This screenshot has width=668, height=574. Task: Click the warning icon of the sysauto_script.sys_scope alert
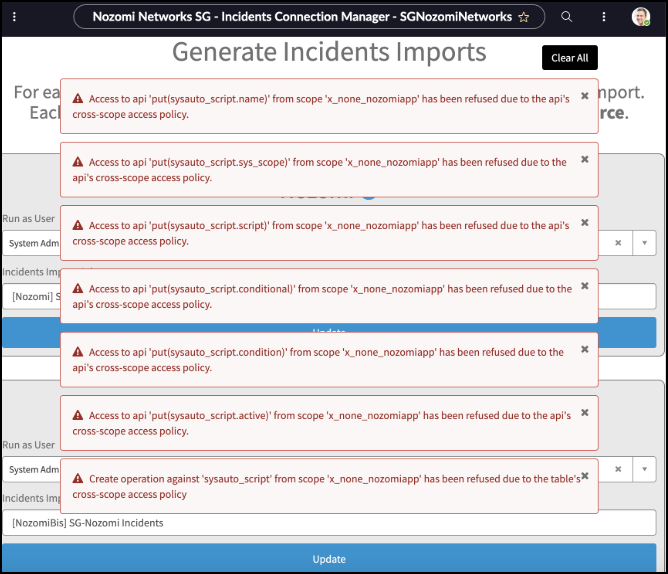click(78, 162)
